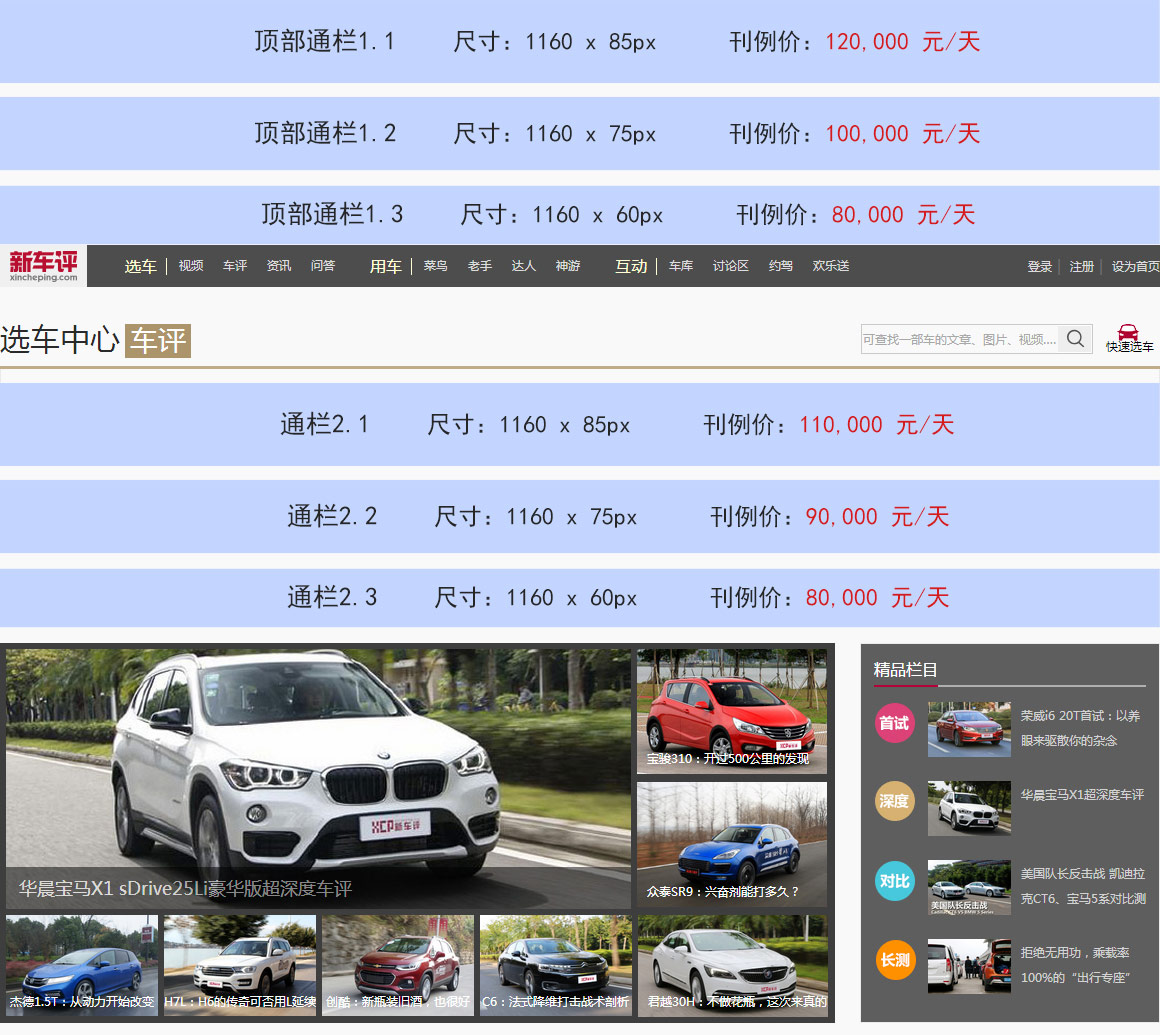Open 华晨宝马X1 sDrive25Li豪华版超深度车评 title
The image size is (1160, 1035).
[x=185, y=889]
